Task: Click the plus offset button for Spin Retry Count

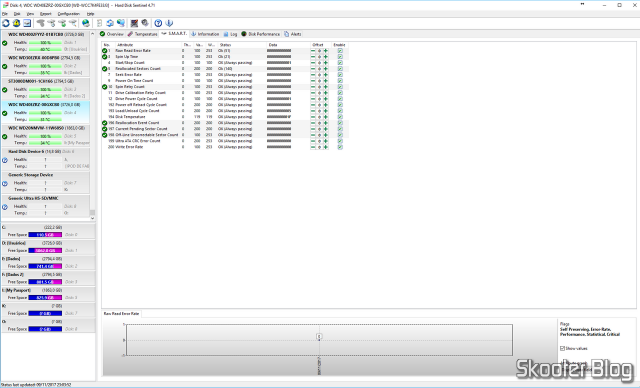Action: [x=326, y=87]
